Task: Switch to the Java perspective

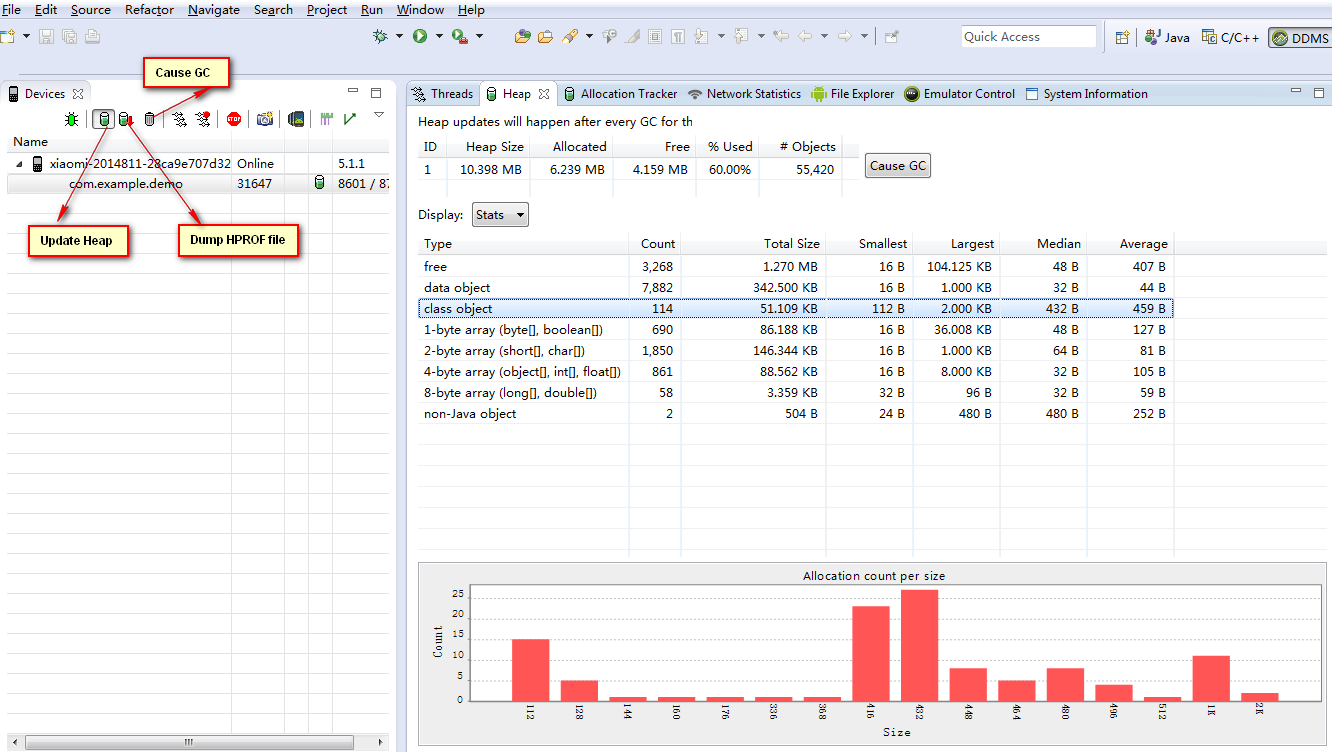Action: tap(1167, 37)
